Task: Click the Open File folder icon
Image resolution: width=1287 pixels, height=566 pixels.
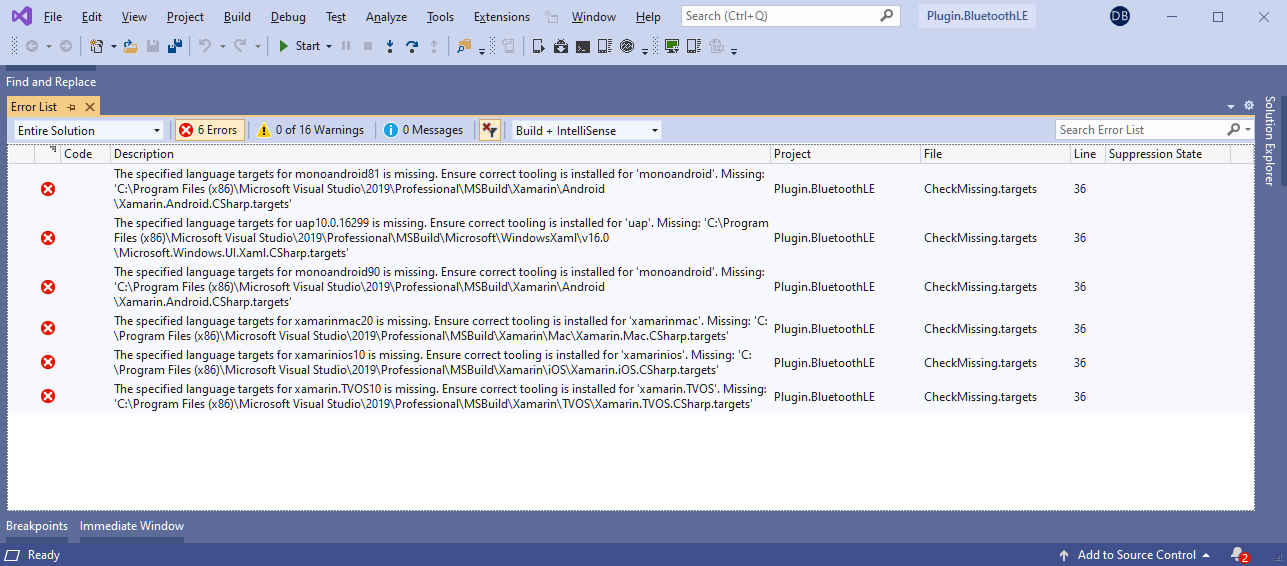Action: click(130, 46)
